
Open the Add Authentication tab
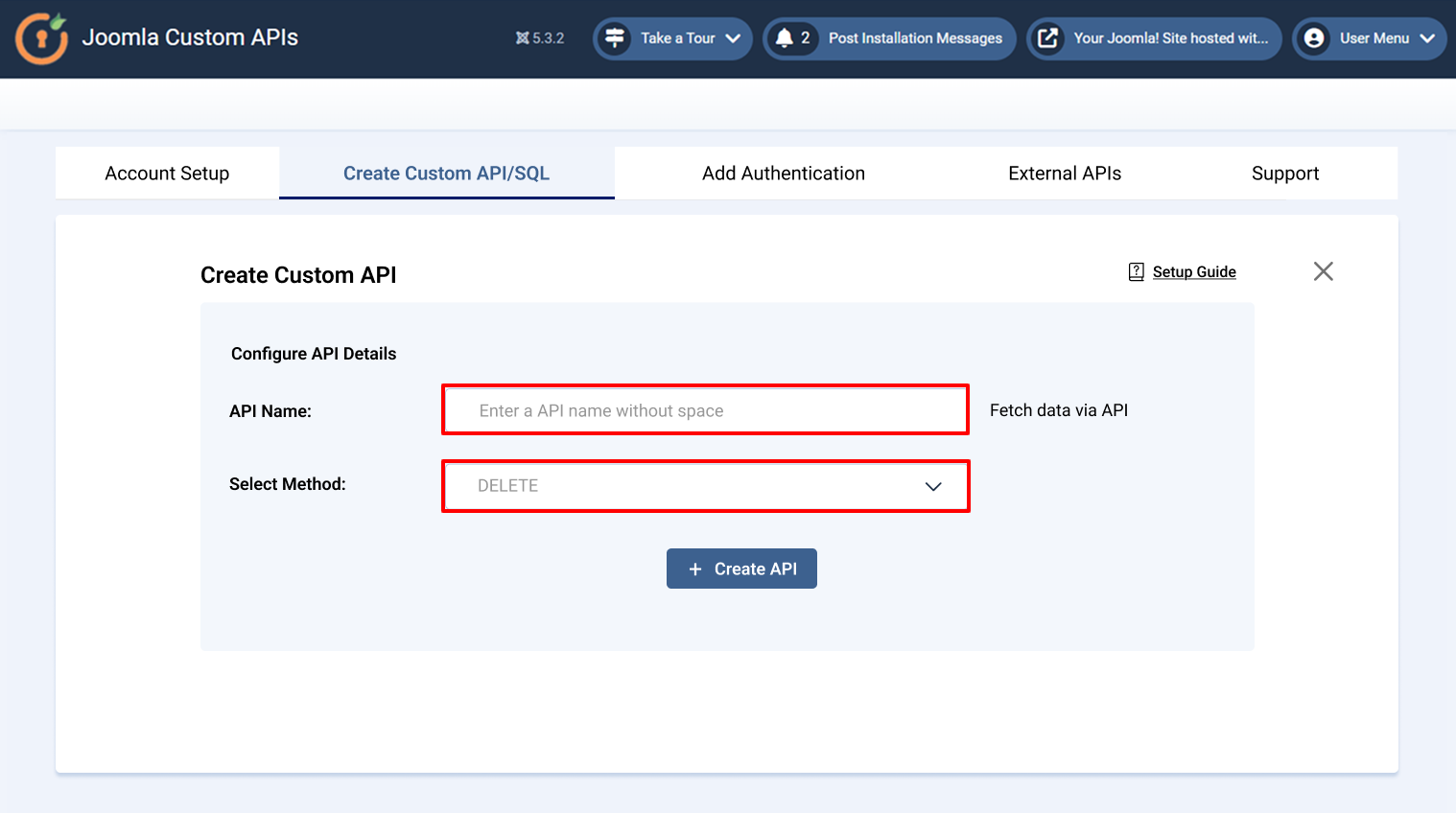point(783,174)
